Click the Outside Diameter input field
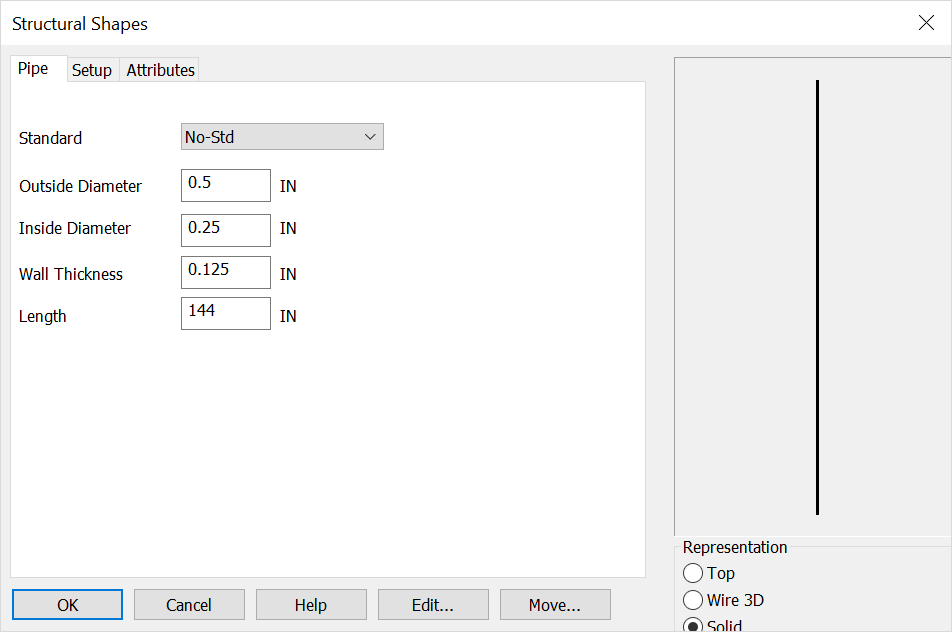Viewport: 952px width, 632px height. pos(225,185)
